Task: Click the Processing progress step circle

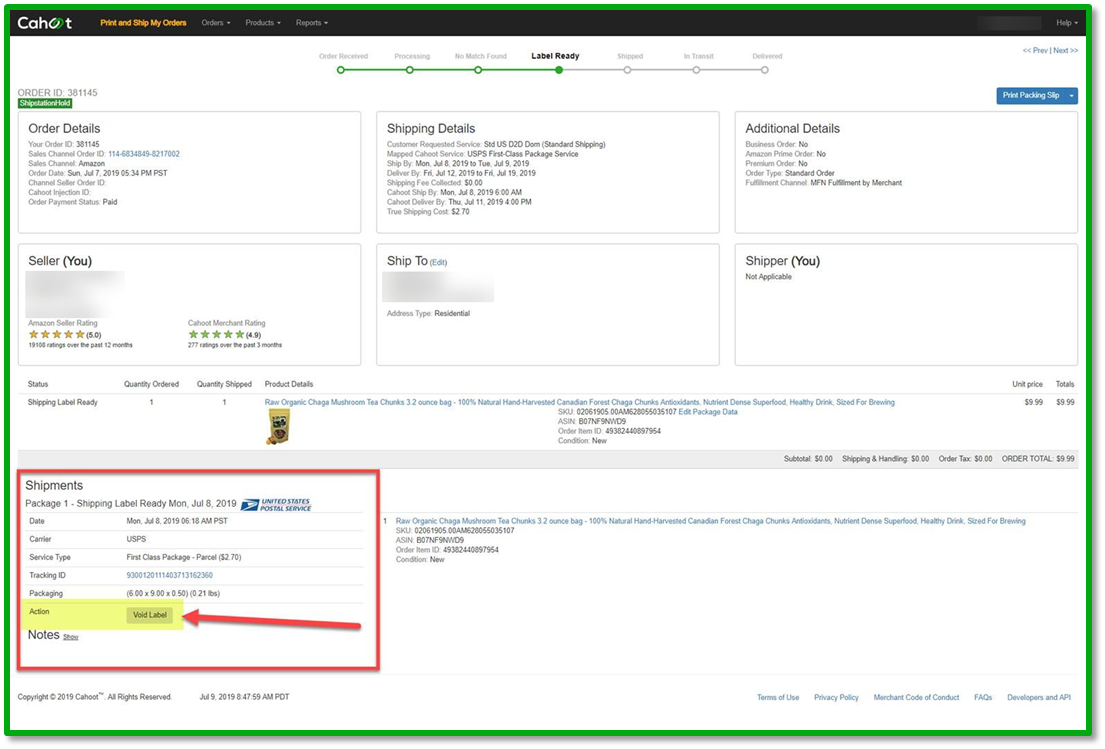Action: [409, 70]
